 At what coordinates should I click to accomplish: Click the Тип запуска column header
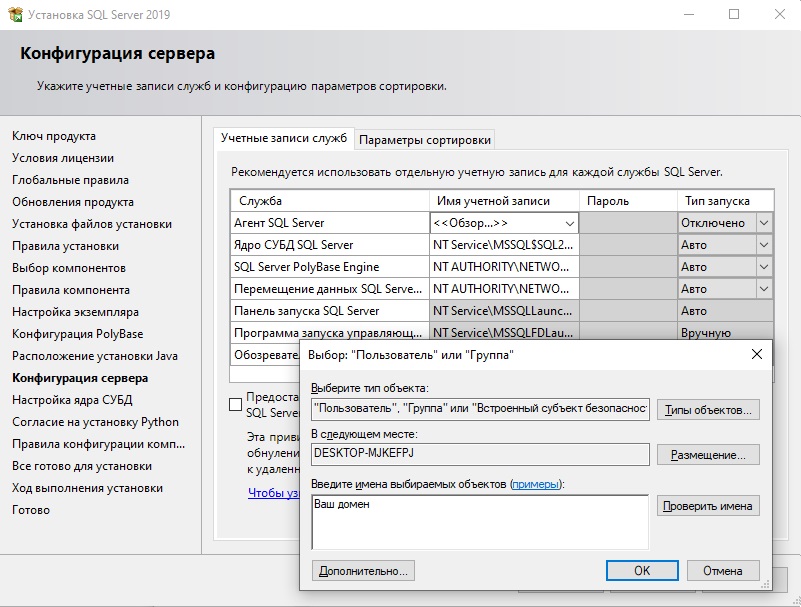point(725,201)
